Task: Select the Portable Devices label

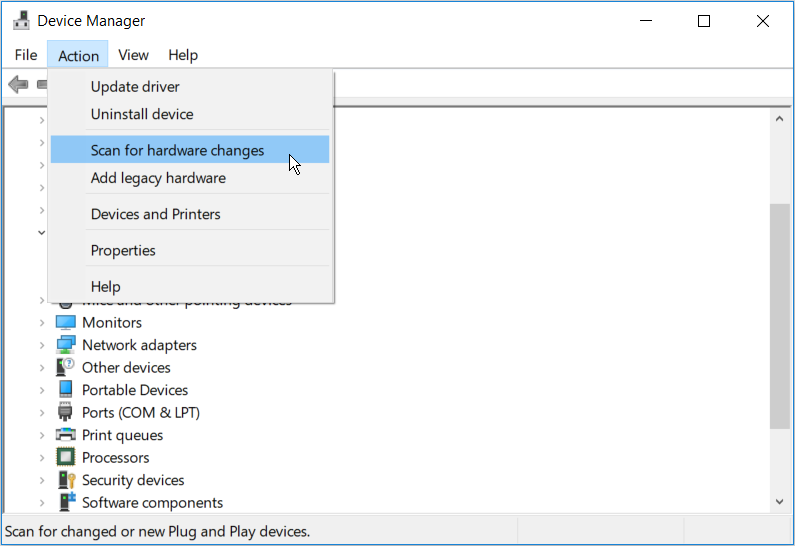Action: click(135, 390)
